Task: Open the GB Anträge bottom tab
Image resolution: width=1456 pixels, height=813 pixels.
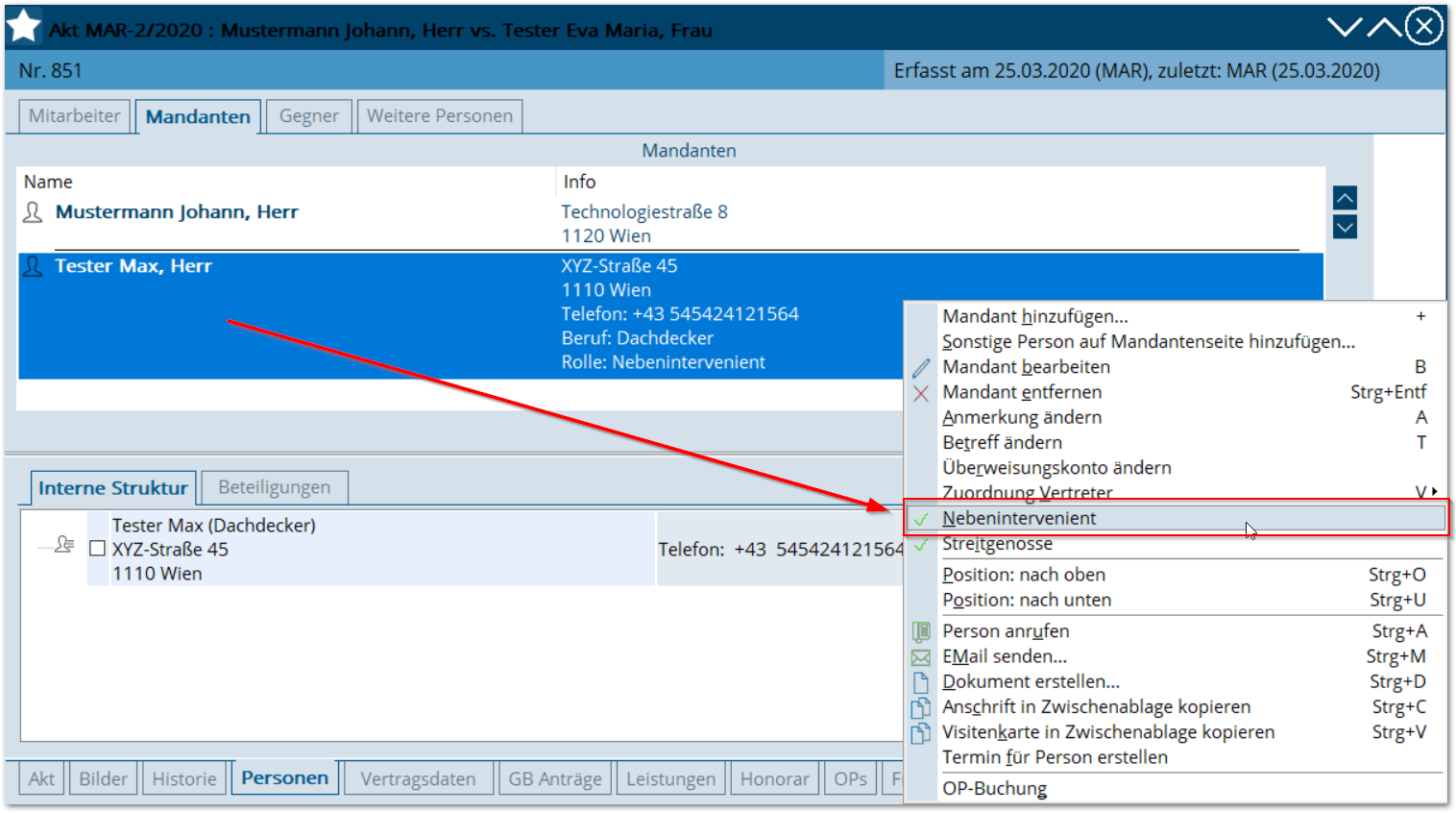Action: (x=555, y=778)
